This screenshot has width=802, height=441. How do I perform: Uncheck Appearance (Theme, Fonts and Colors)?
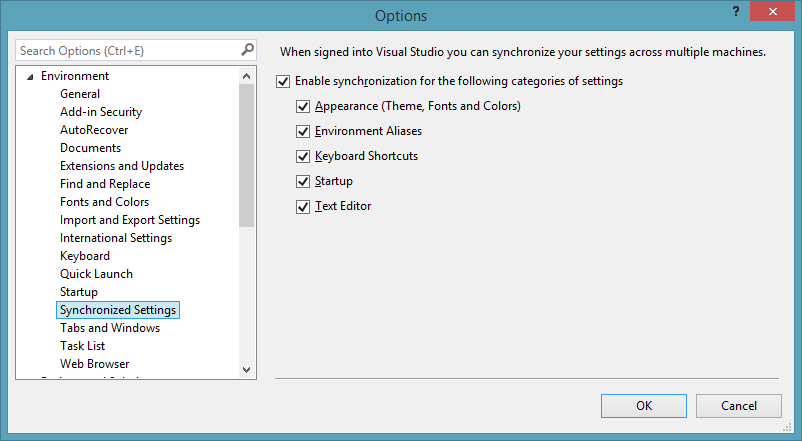[x=303, y=106]
